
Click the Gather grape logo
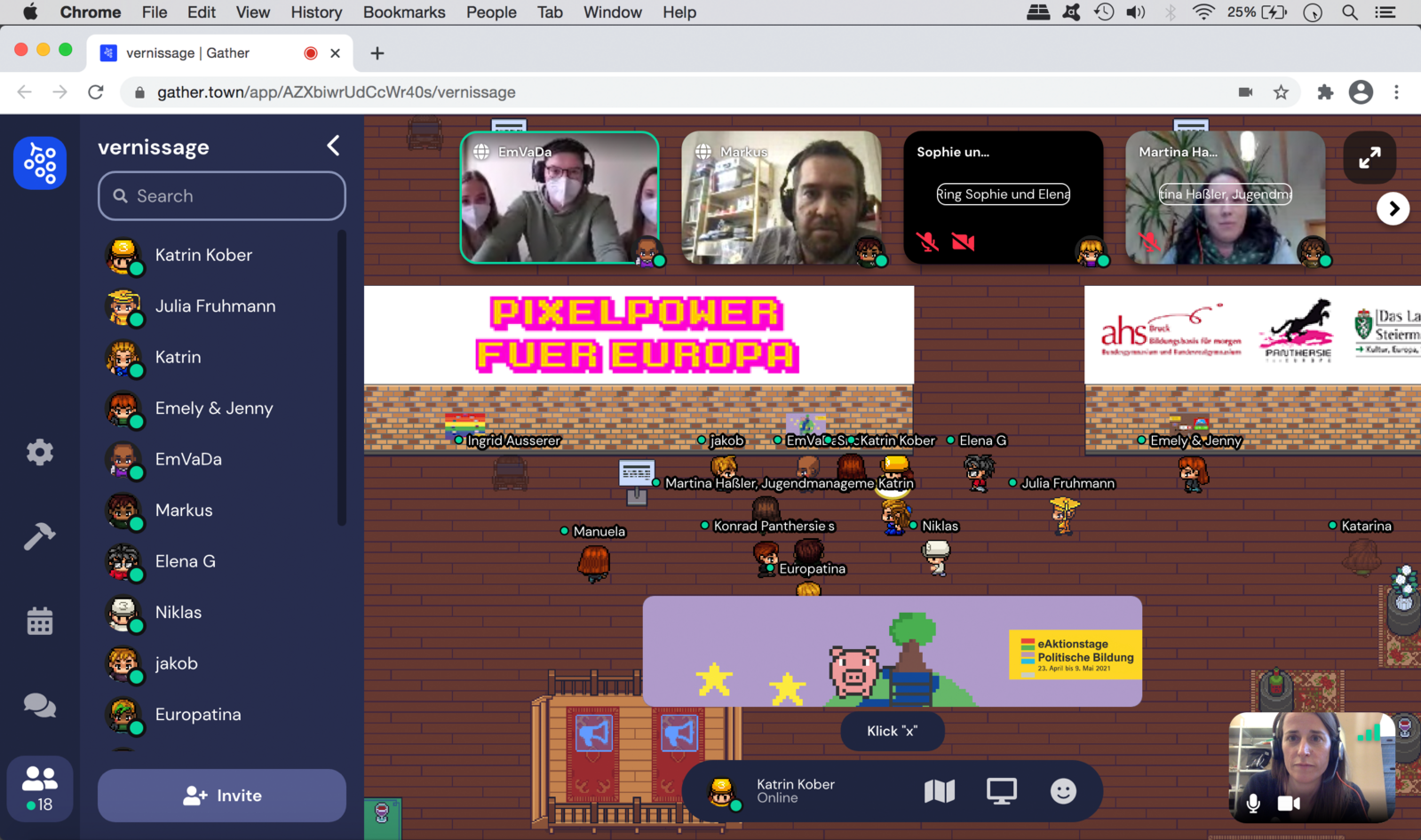[x=40, y=163]
